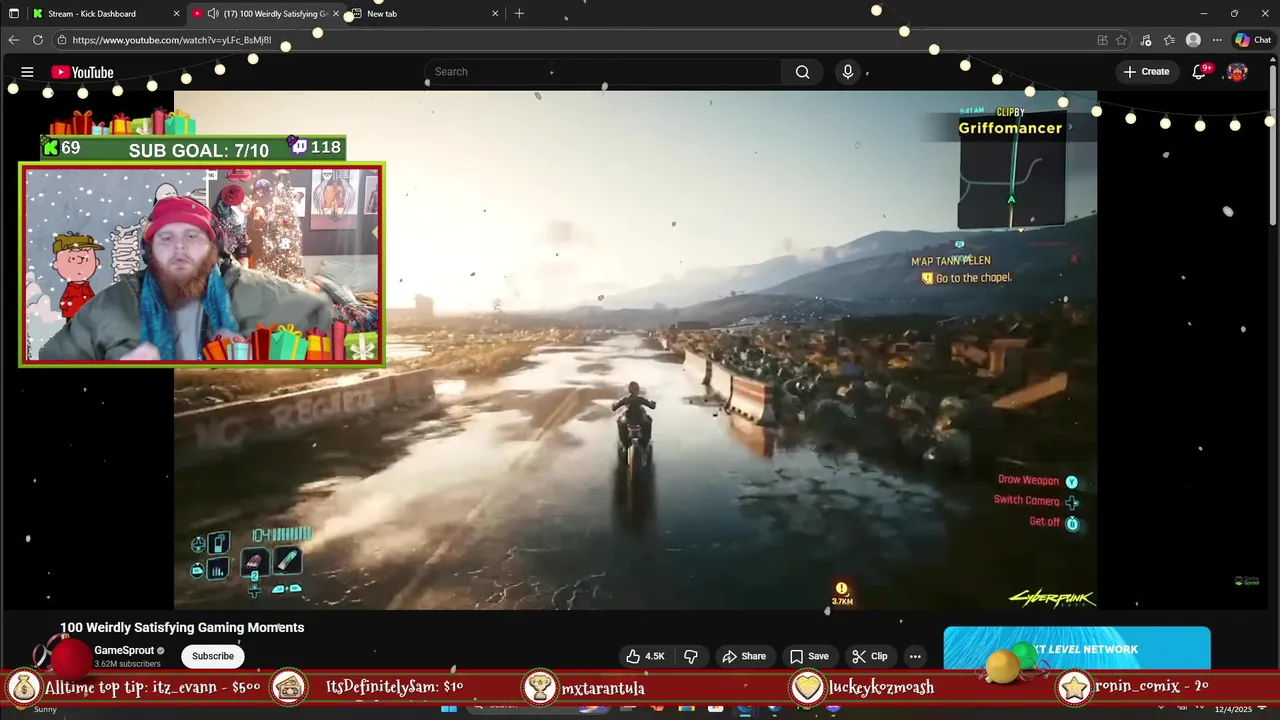Open the YouTube account avatar menu
The image size is (1280, 720).
(x=1237, y=72)
